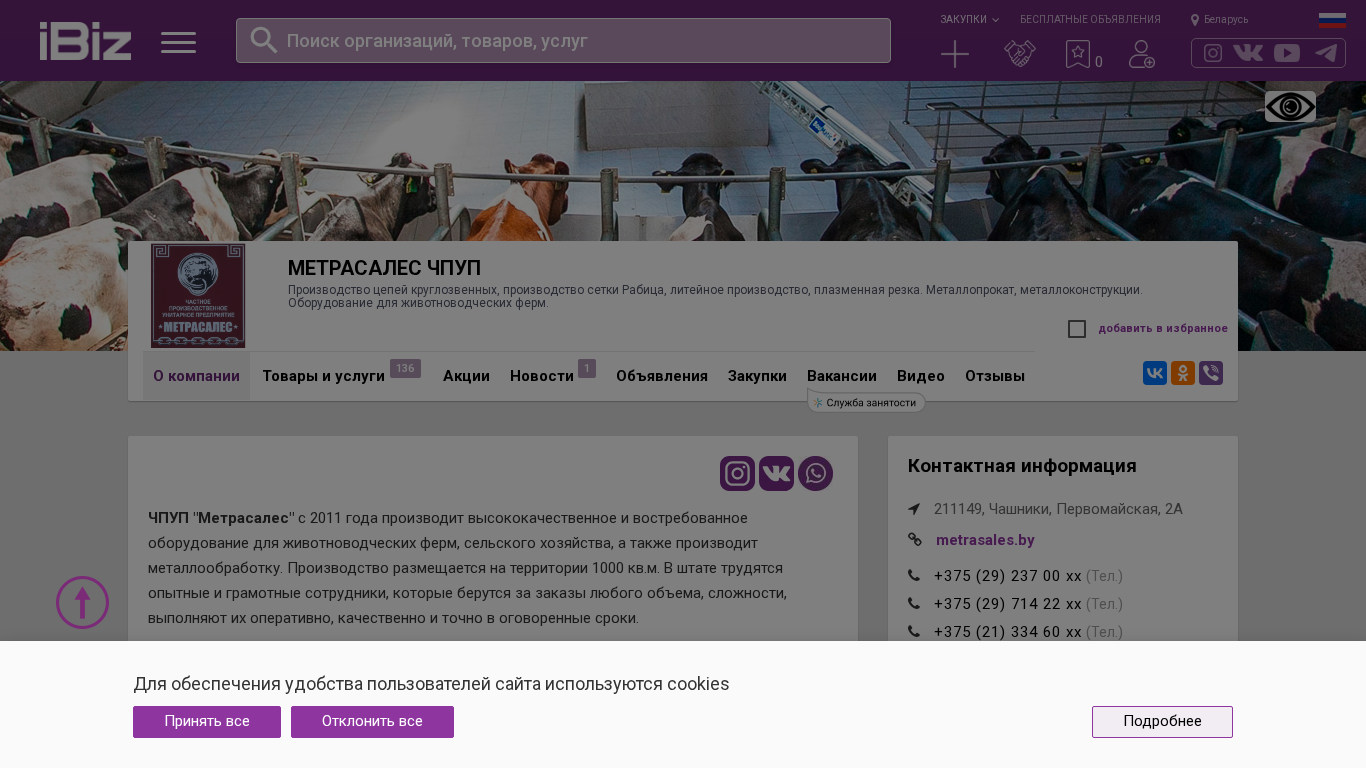Click the search magnifier icon
1366x768 pixels.
click(x=263, y=40)
